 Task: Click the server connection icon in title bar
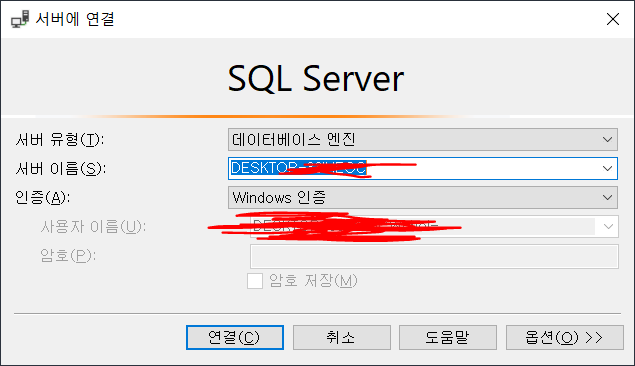20,19
